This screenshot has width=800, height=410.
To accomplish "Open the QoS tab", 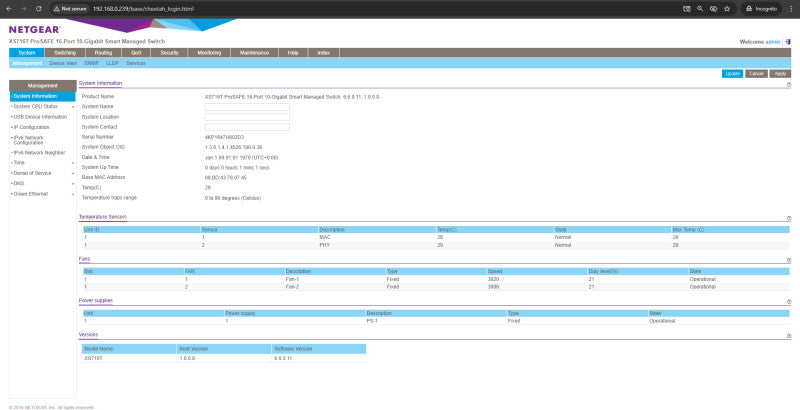I will [136, 53].
